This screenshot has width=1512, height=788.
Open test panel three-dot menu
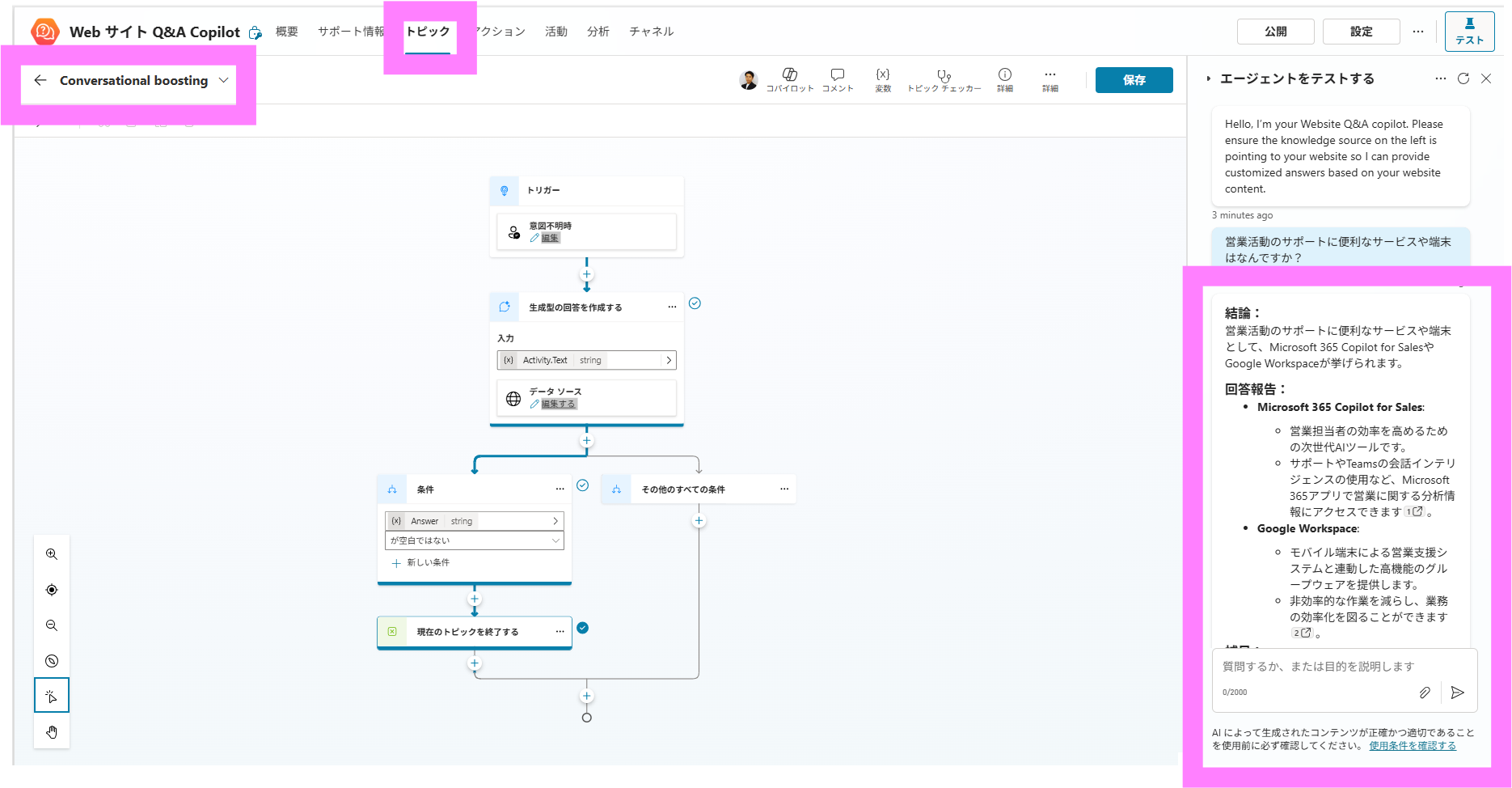tap(1441, 78)
